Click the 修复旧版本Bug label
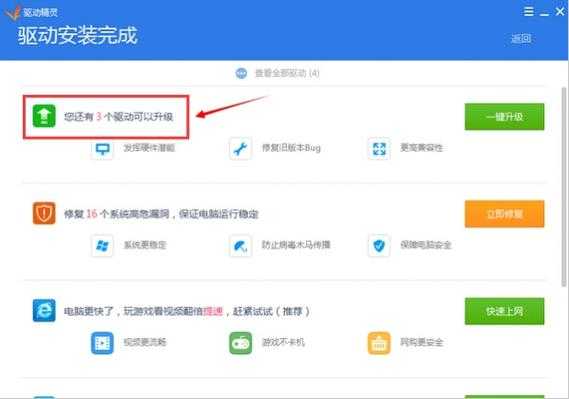 291,148
